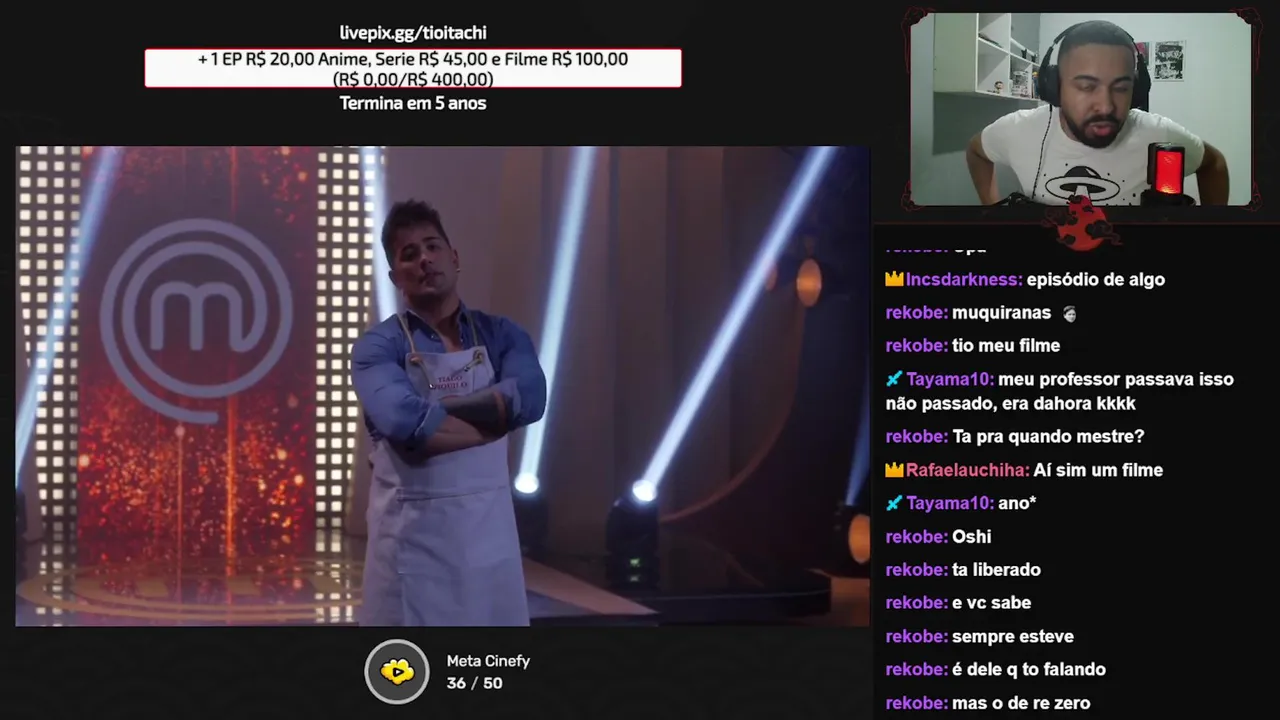Open the livepix.gg/tioitachi link text
1280x720 pixels.
click(413, 33)
